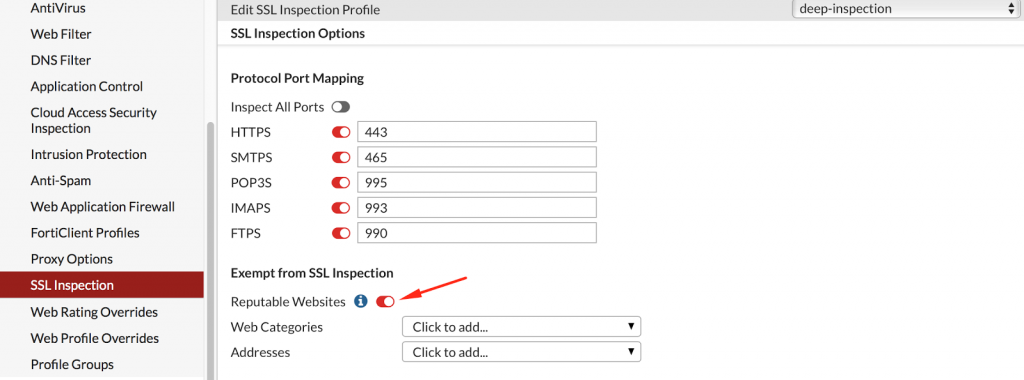Screen dimensions: 1024x380
Task: Toggle FTPS inspection switch
Action: point(341,233)
